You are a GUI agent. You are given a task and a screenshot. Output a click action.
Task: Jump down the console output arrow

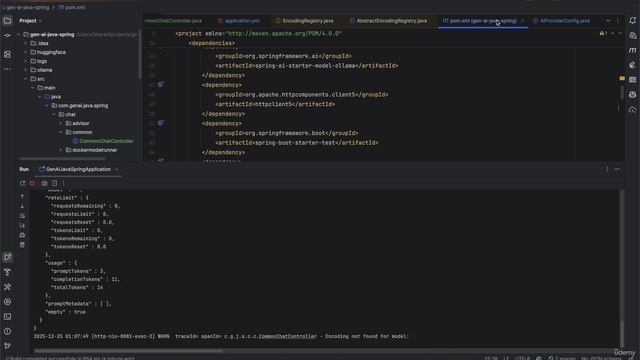tap(22, 206)
